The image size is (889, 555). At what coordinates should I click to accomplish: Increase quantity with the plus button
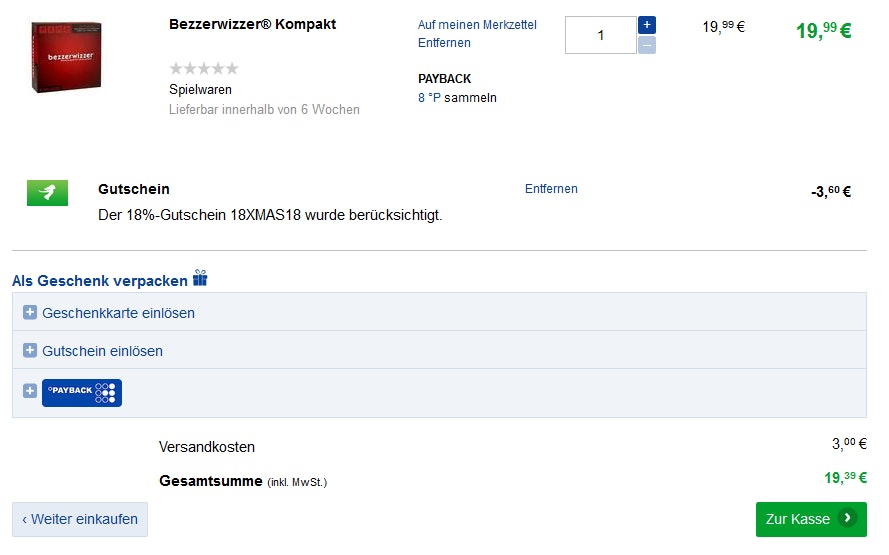(x=647, y=25)
